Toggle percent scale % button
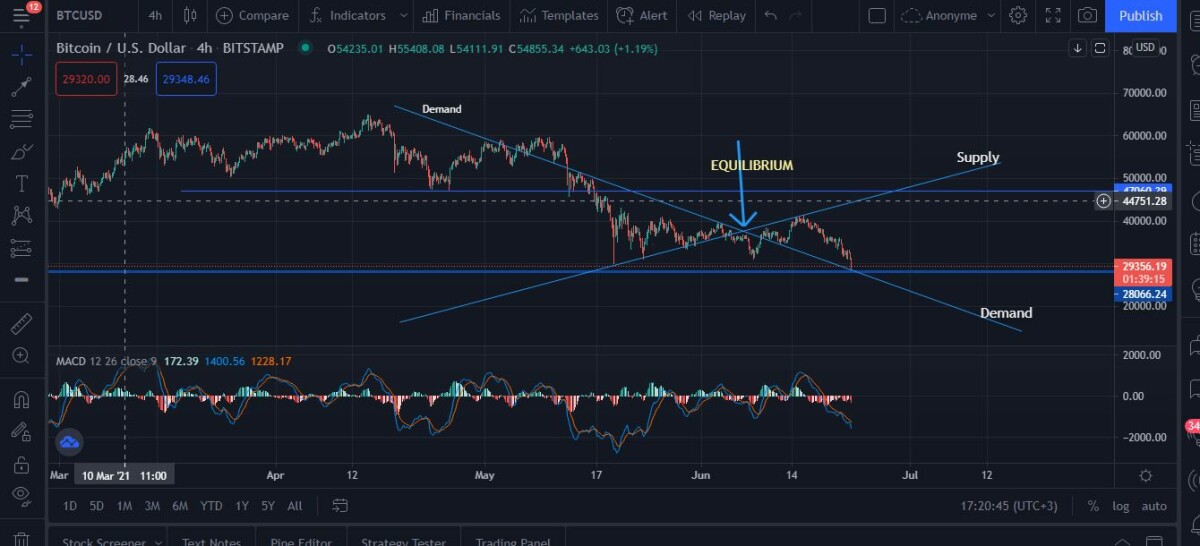1200x546 pixels. click(1093, 506)
